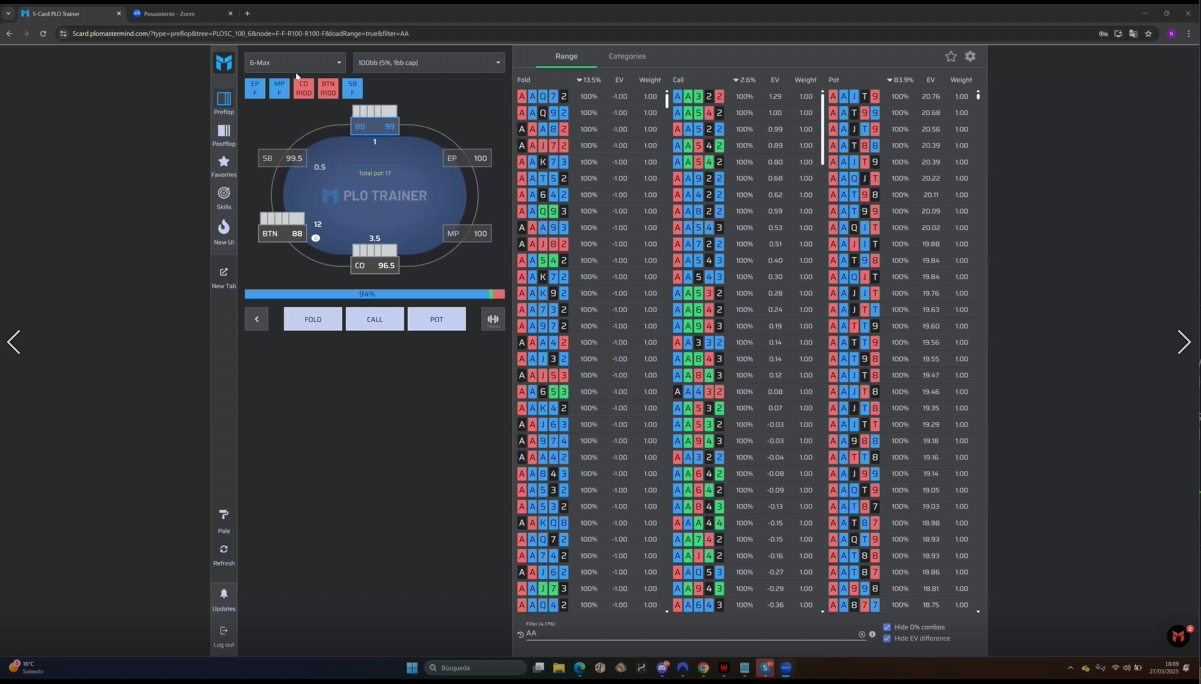Click the AA filter input field
This screenshot has width=1201, height=684.
coord(690,634)
